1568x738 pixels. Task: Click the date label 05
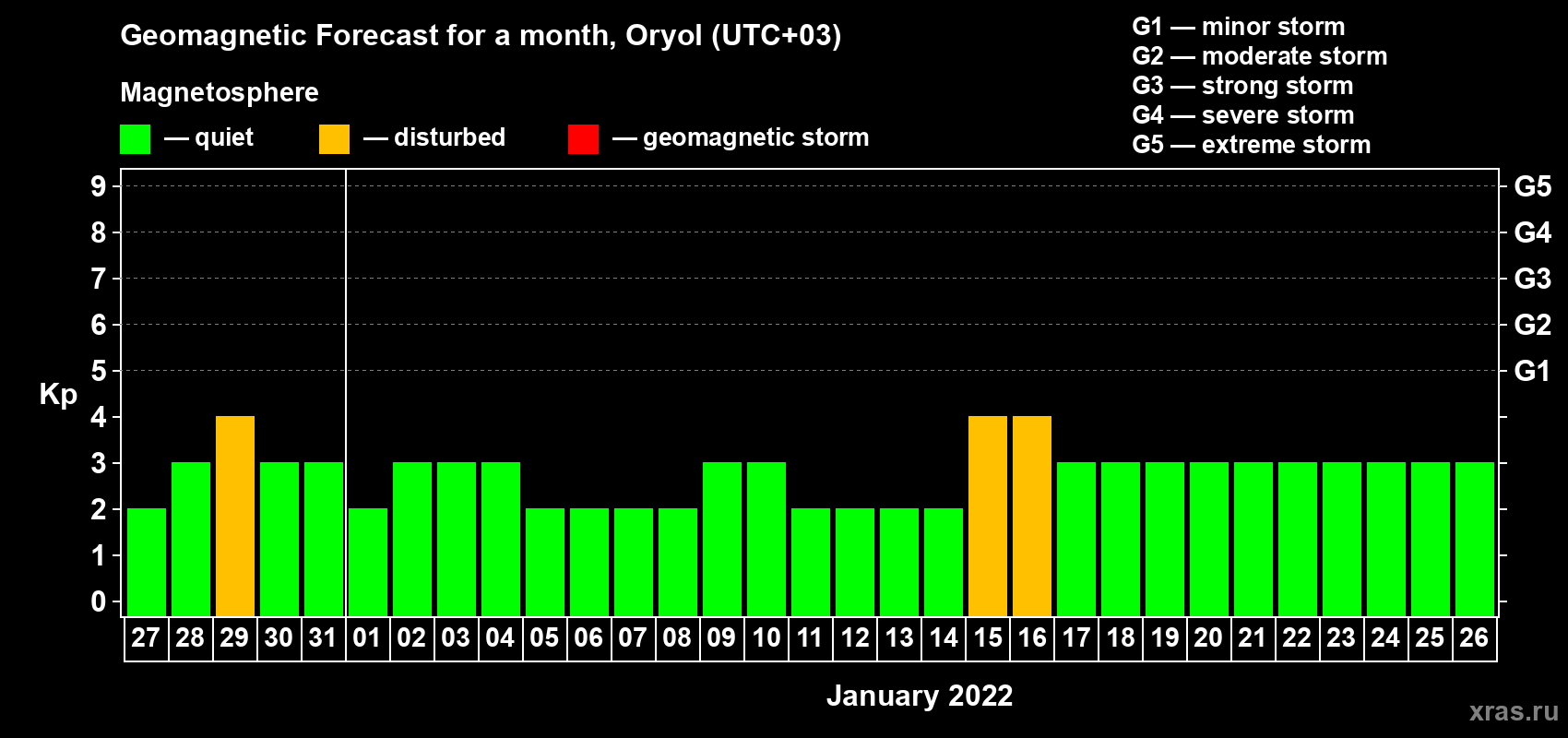coord(544,638)
